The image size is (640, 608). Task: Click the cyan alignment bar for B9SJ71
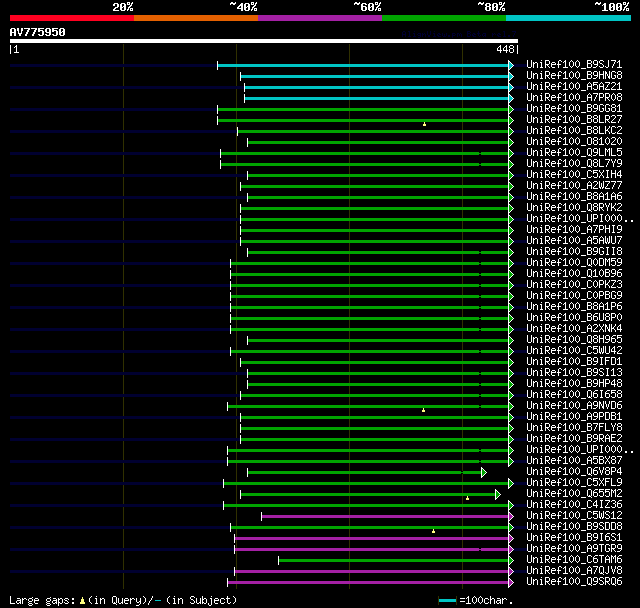363,65
